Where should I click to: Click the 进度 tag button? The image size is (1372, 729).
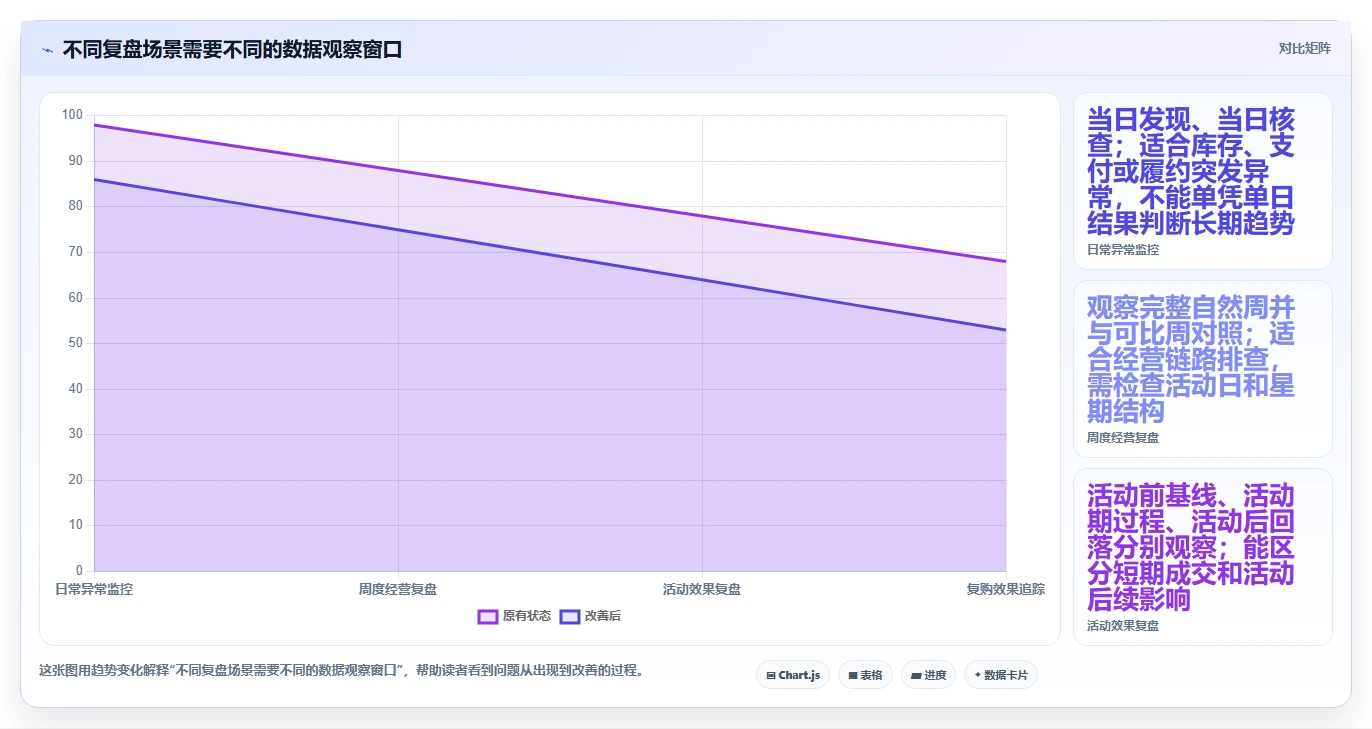pos(928,675)
